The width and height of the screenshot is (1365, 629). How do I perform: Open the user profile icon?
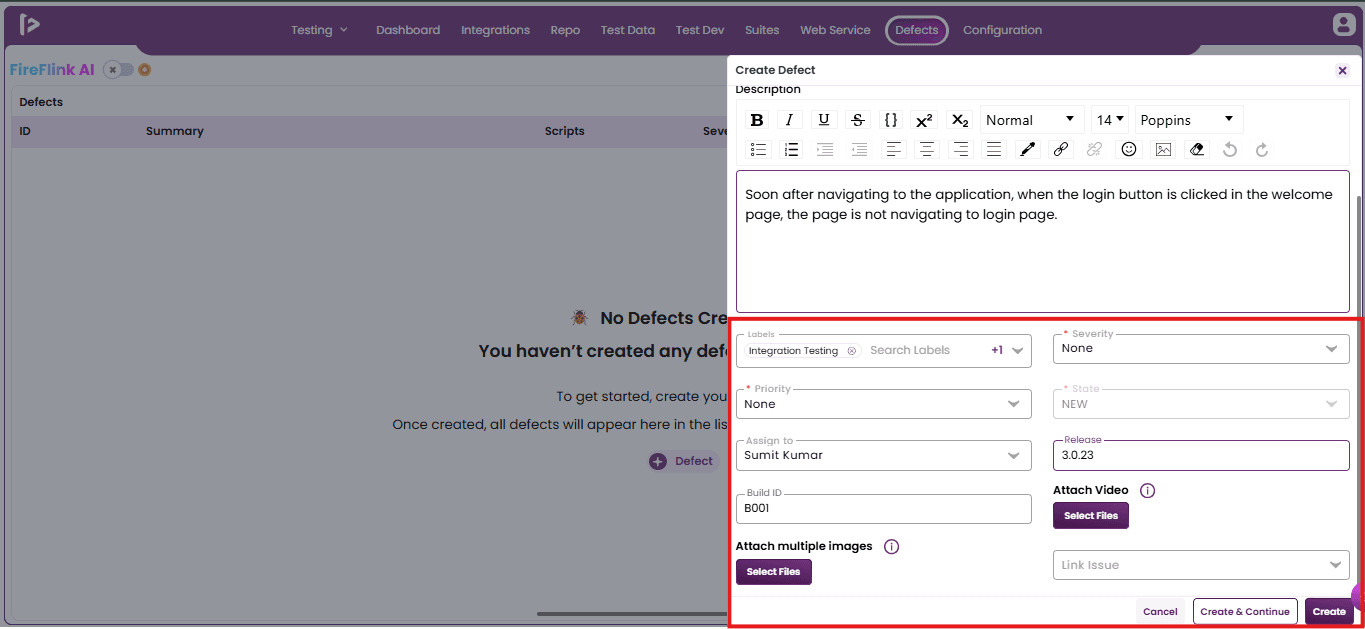coord(1344,25)
